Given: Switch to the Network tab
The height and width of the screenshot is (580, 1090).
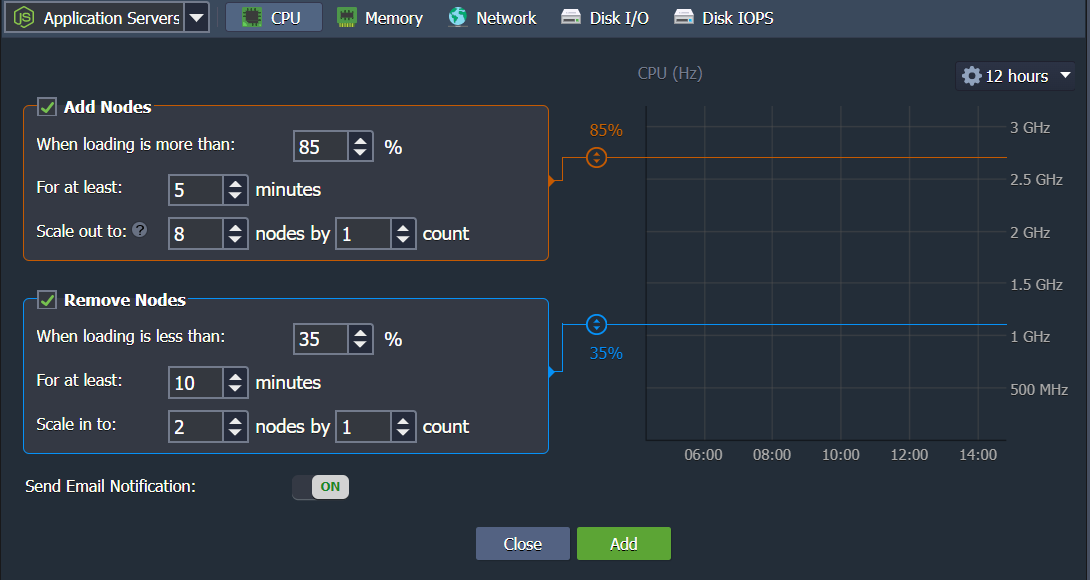Looking at the screenshot, I should tap(492, 16).
